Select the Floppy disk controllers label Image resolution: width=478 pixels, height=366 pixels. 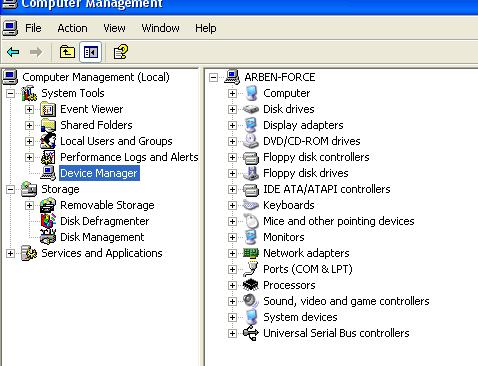(316, 157)
